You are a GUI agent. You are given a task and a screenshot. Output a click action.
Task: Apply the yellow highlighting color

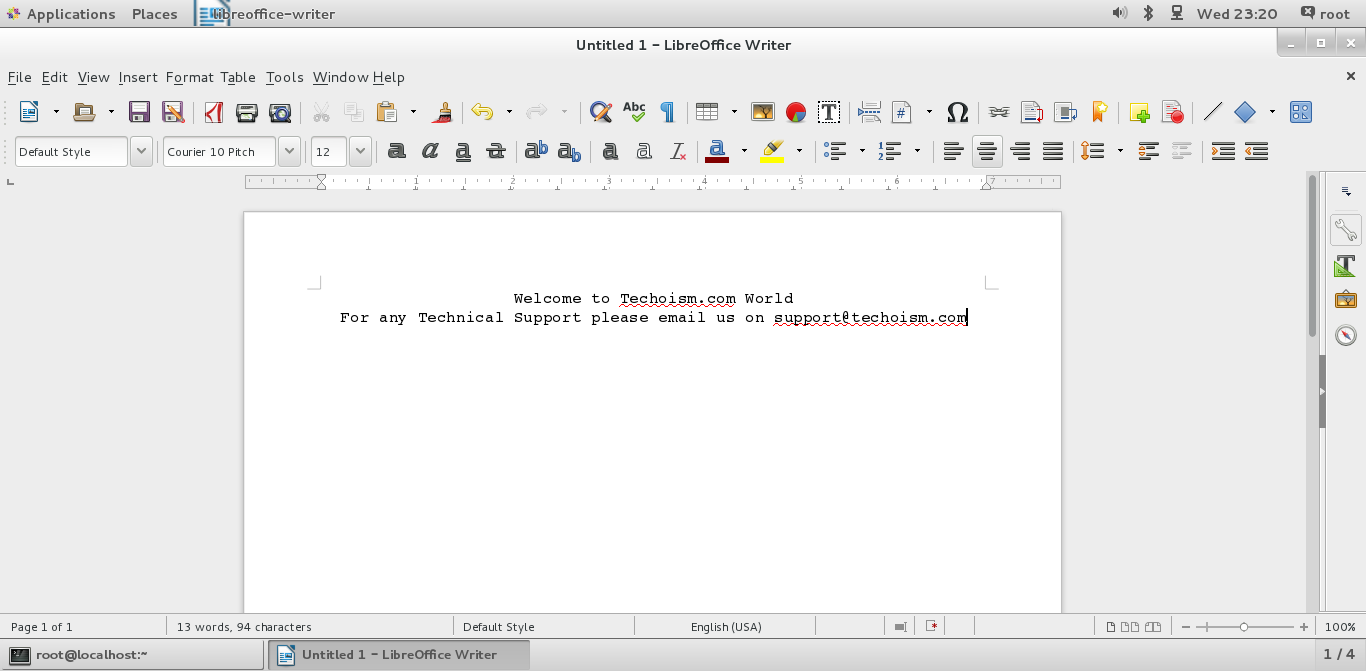pyautogui.click(x=772, y=151)
